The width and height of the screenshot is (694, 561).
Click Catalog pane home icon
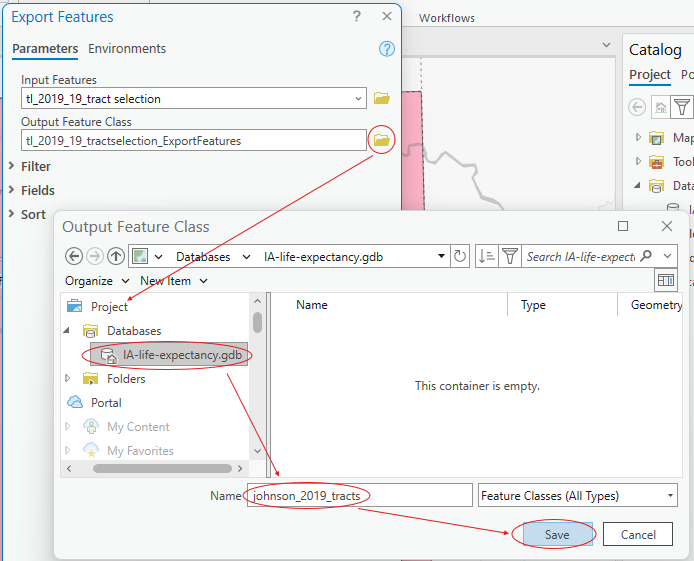click(660, 107)
